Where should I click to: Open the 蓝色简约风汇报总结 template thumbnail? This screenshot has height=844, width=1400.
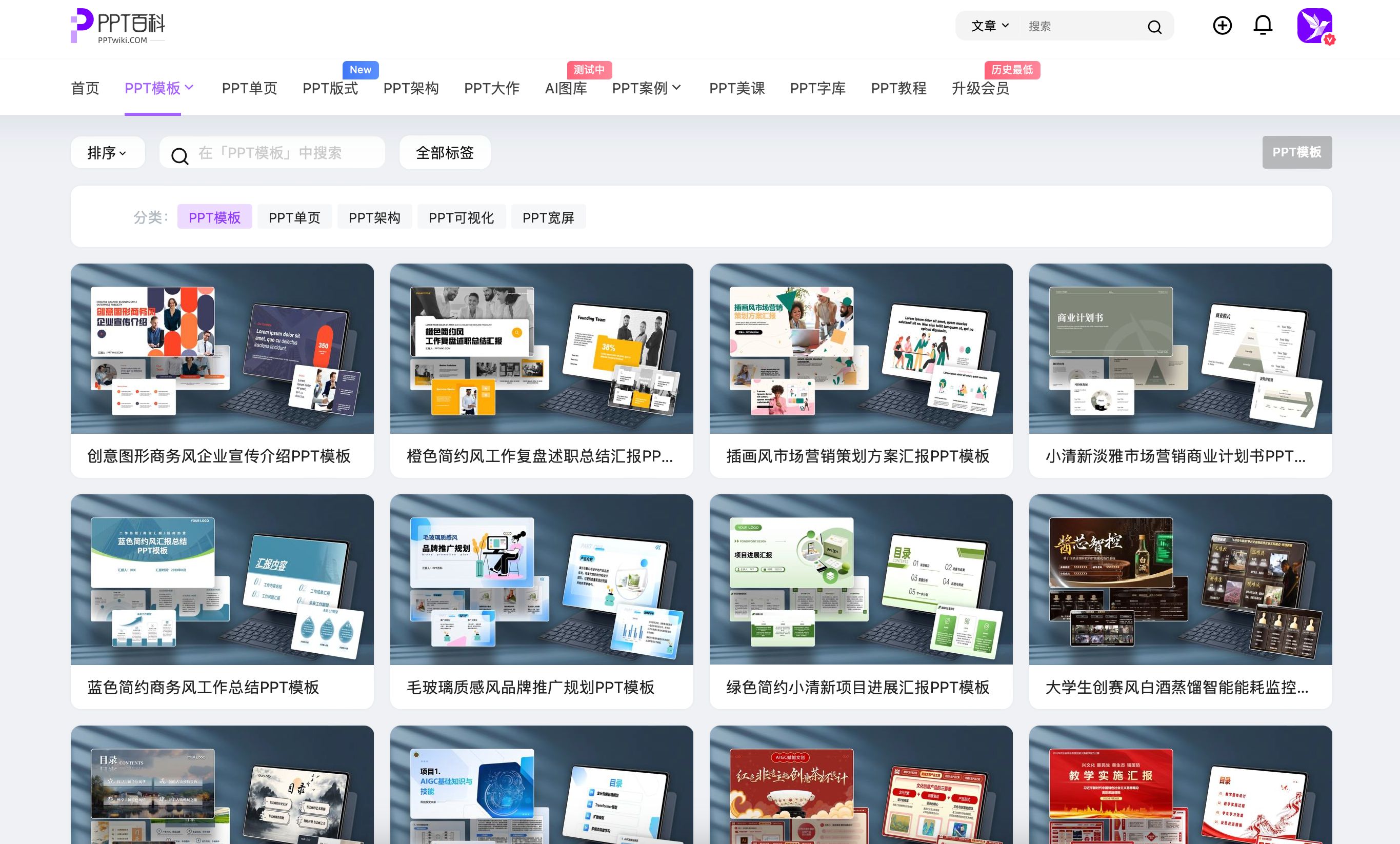click(x=222, y=579)
